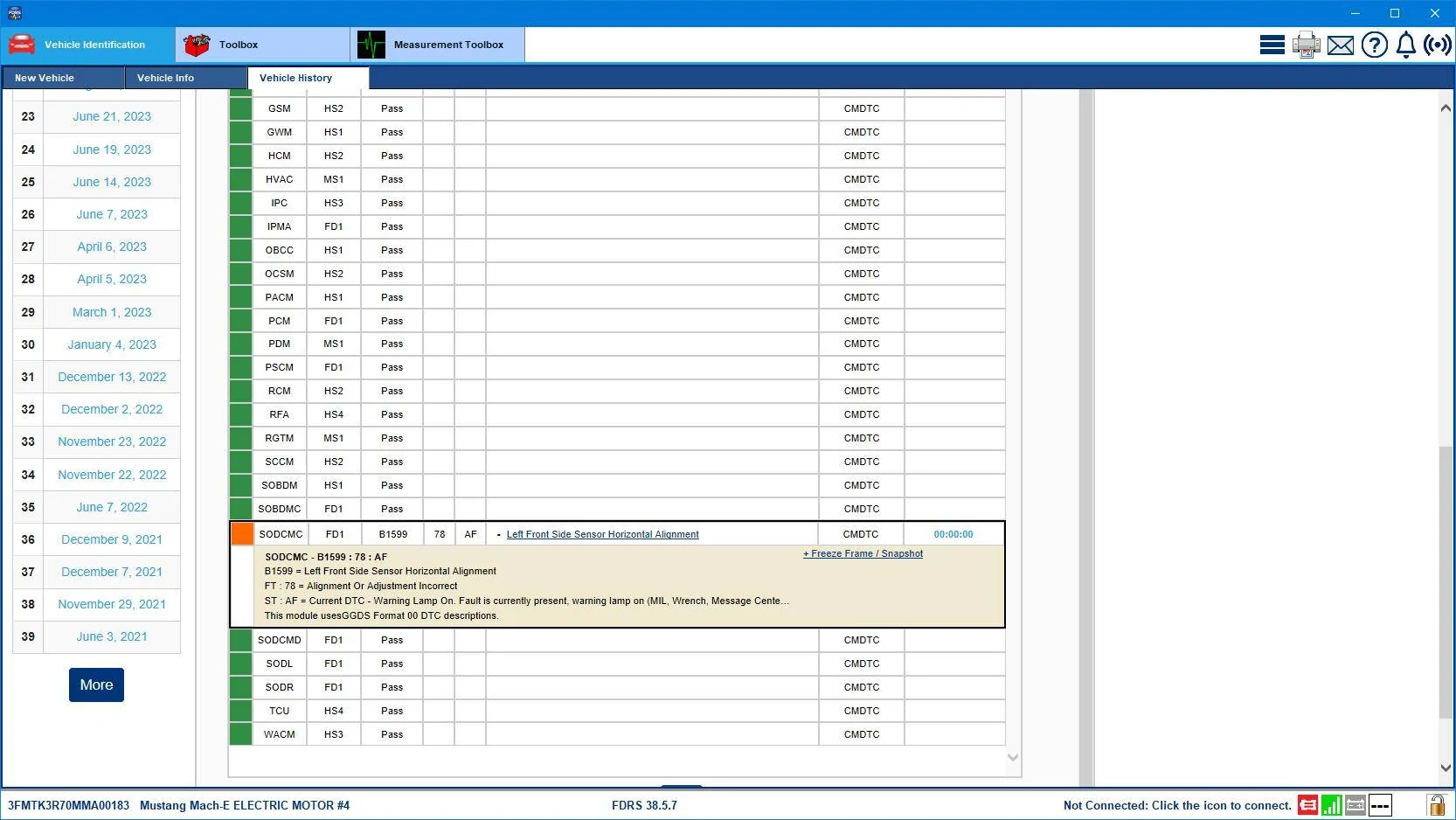Select history entry April 6, 2023

click(x=112, y=247)
